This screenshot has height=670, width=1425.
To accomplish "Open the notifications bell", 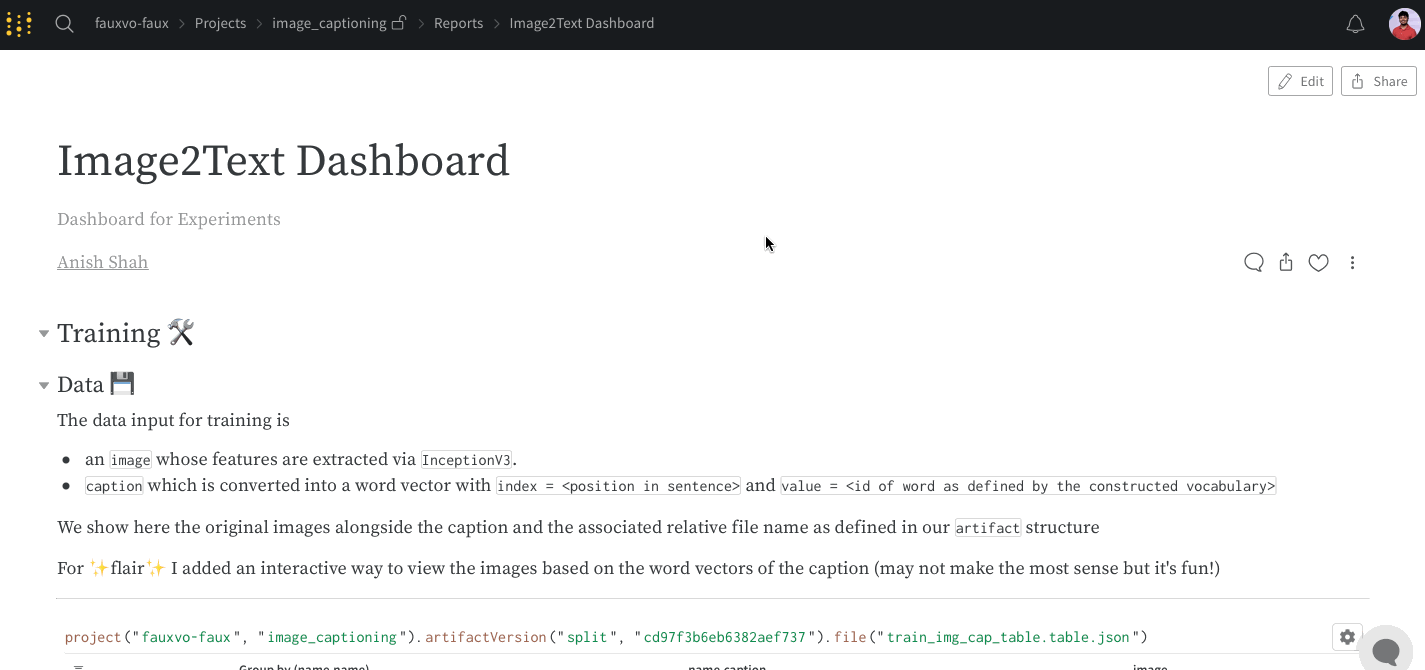I will 1356,23.
